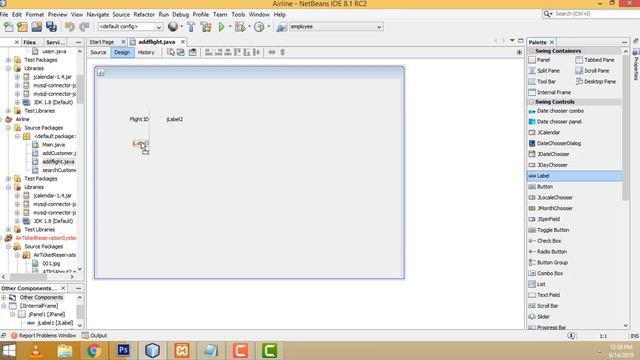Click the Selection Mode designer icon

(171, 52)
